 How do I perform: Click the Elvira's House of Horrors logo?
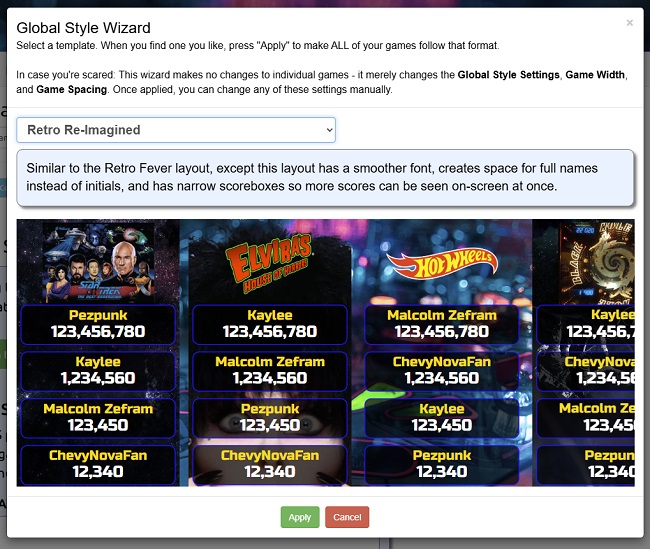[x=269, y=263]
